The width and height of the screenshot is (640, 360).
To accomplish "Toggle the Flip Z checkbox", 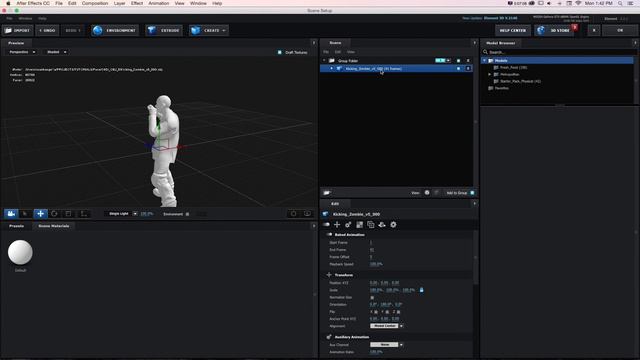I will (x=398, y=312).
